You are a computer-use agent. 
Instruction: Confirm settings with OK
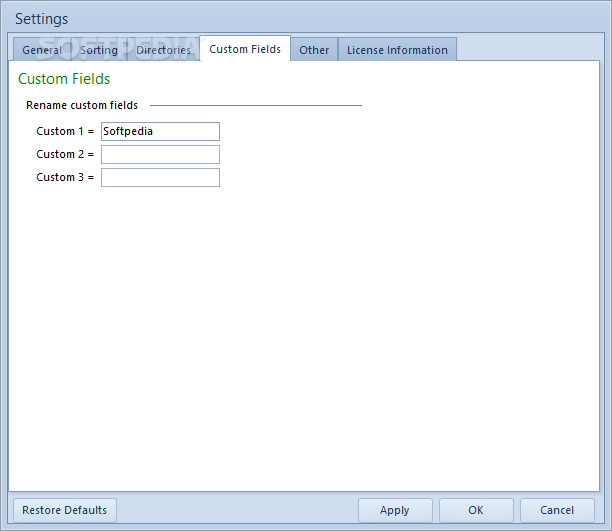click(x=476, y=510)
